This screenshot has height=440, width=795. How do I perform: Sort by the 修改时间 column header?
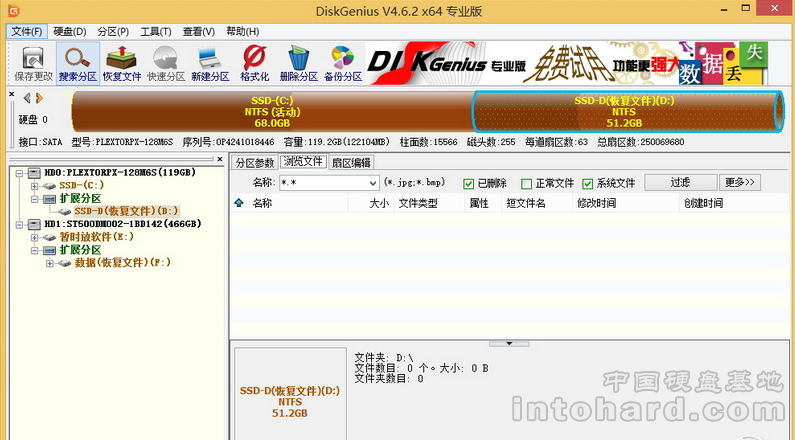pyautogui.click(x=626, y=203)
